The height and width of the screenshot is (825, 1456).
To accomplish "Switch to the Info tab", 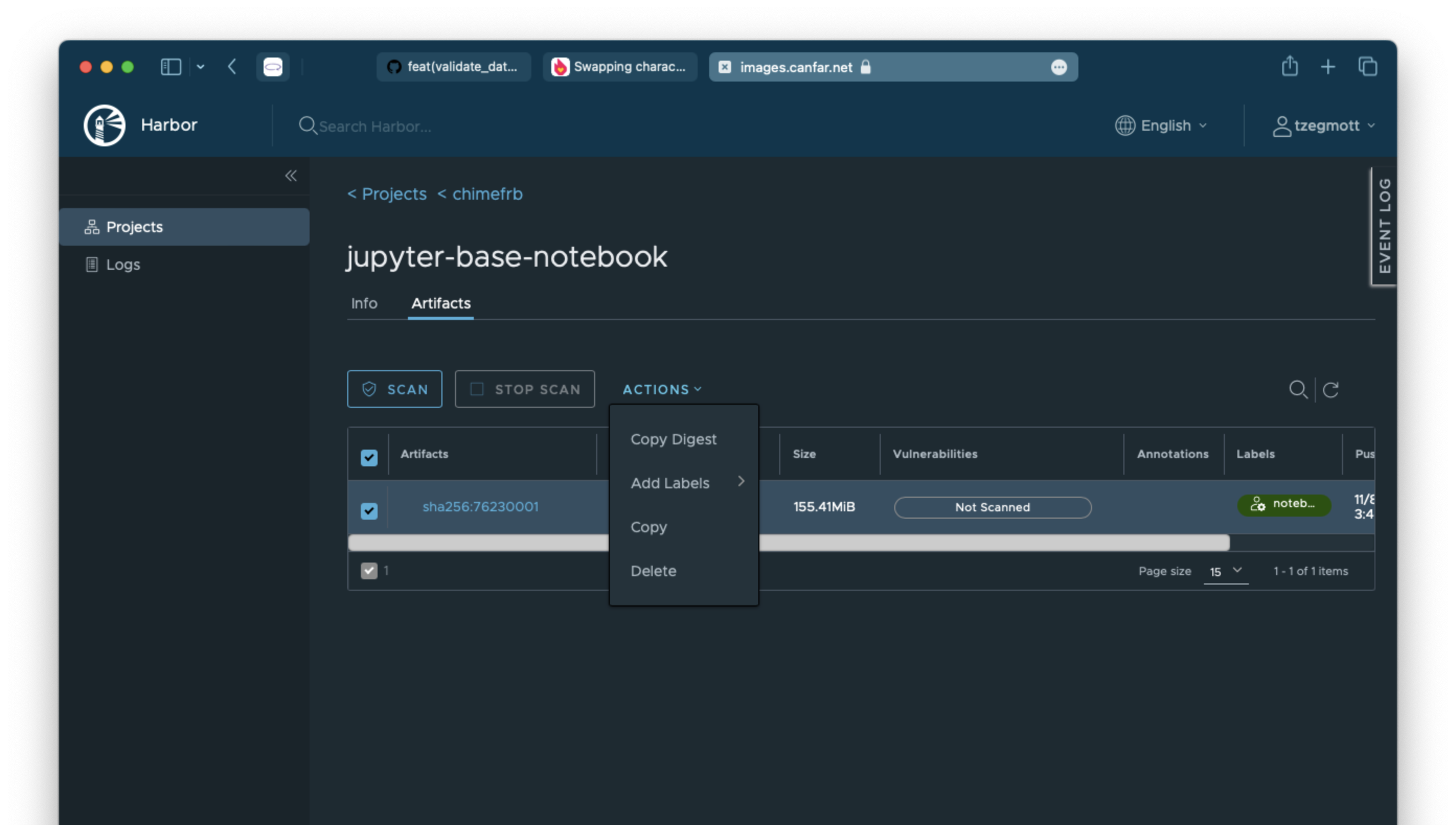I will (x=364, y=303).
